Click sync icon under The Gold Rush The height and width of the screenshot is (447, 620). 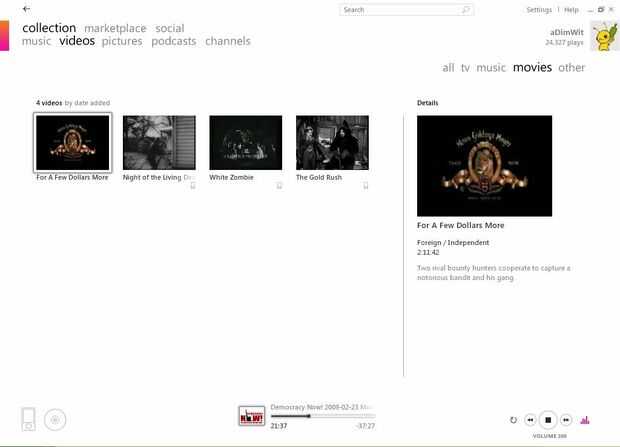point(366,186)
